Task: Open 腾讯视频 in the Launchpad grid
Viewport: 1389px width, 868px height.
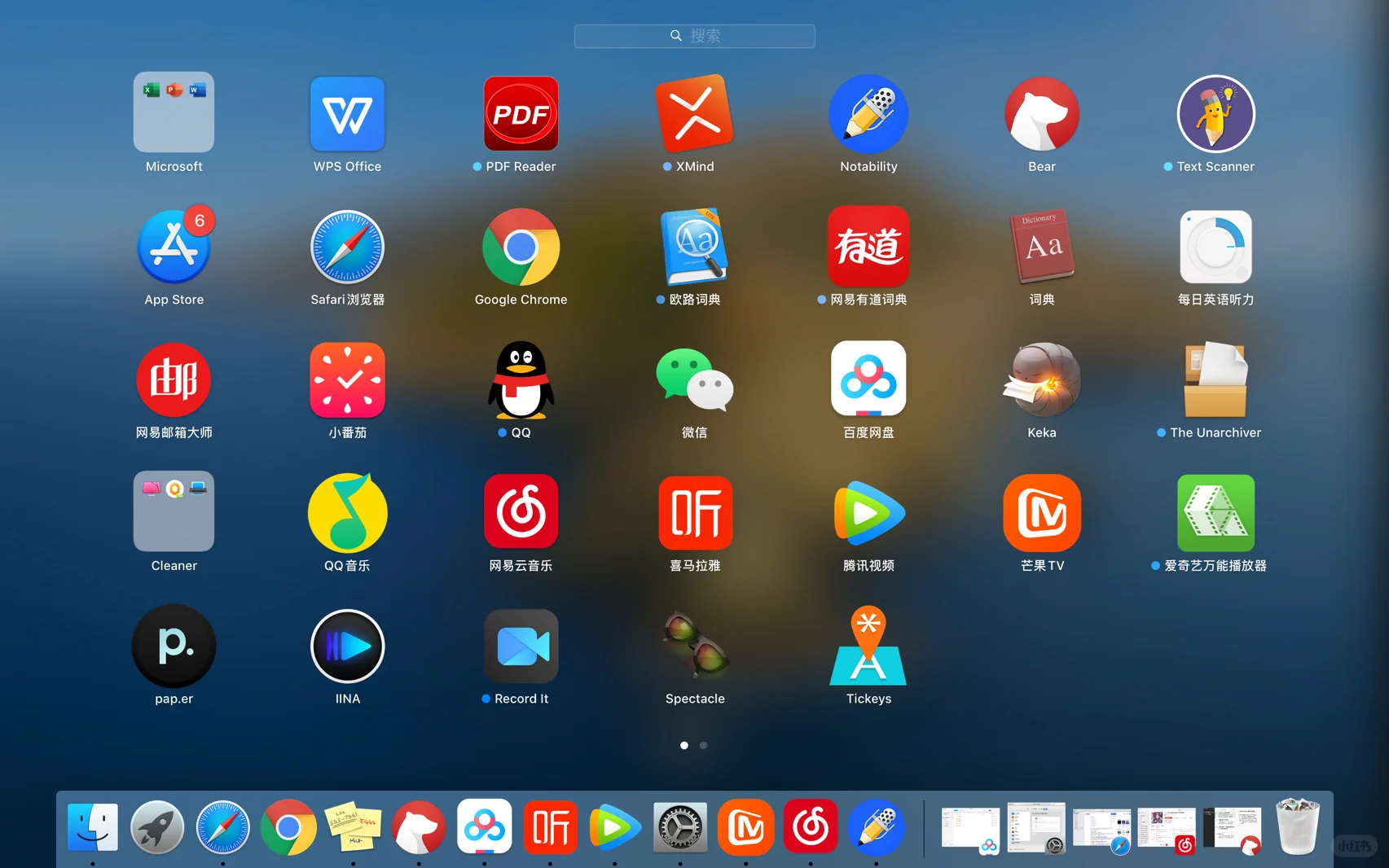Action: pos(868,512)
